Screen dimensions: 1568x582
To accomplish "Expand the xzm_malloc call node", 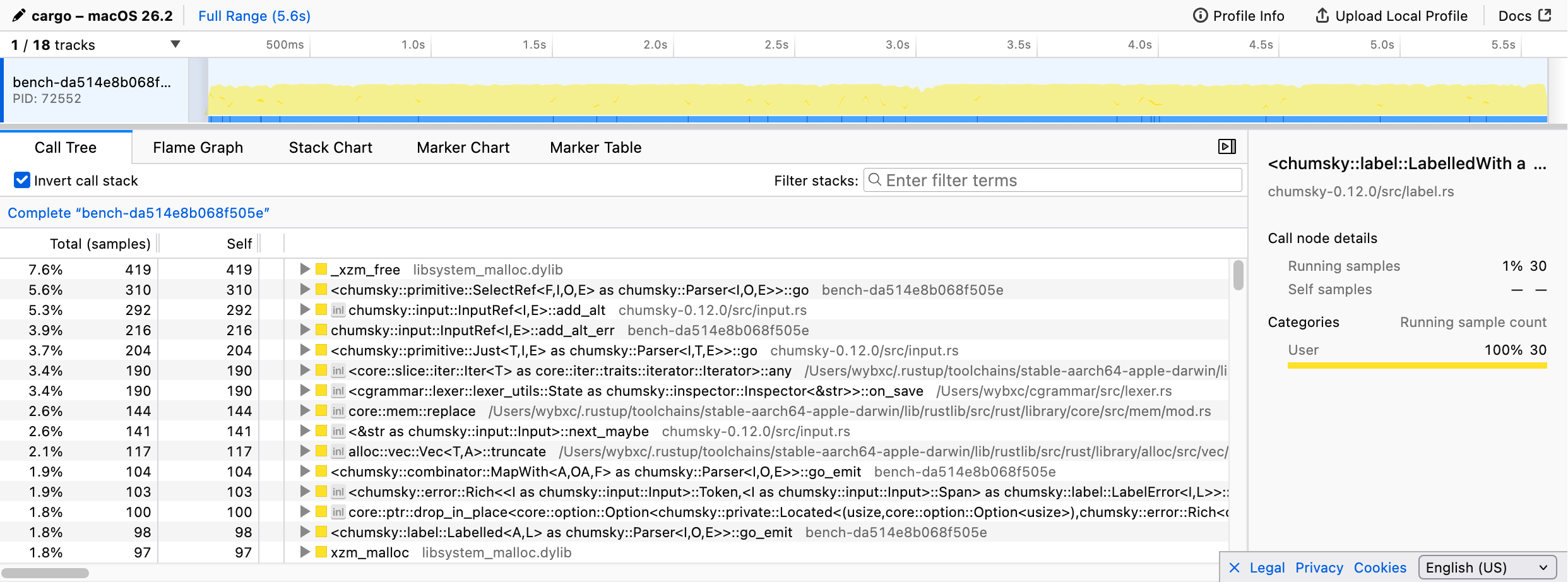I will [x=305, y=552].
